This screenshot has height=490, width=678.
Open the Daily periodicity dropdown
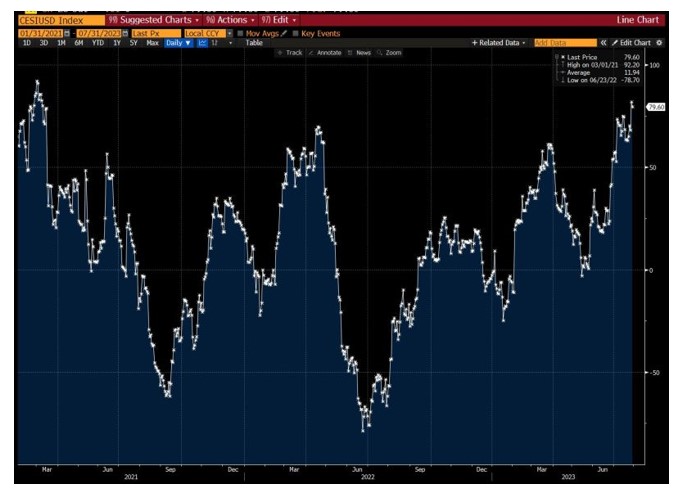click(x=178, y=43)
